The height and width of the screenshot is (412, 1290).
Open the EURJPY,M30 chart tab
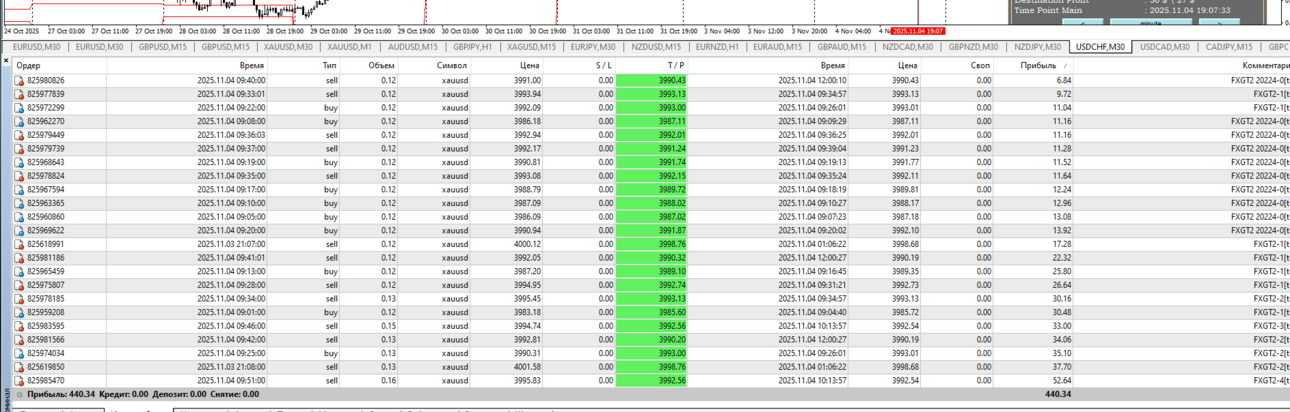coord(594,47)
